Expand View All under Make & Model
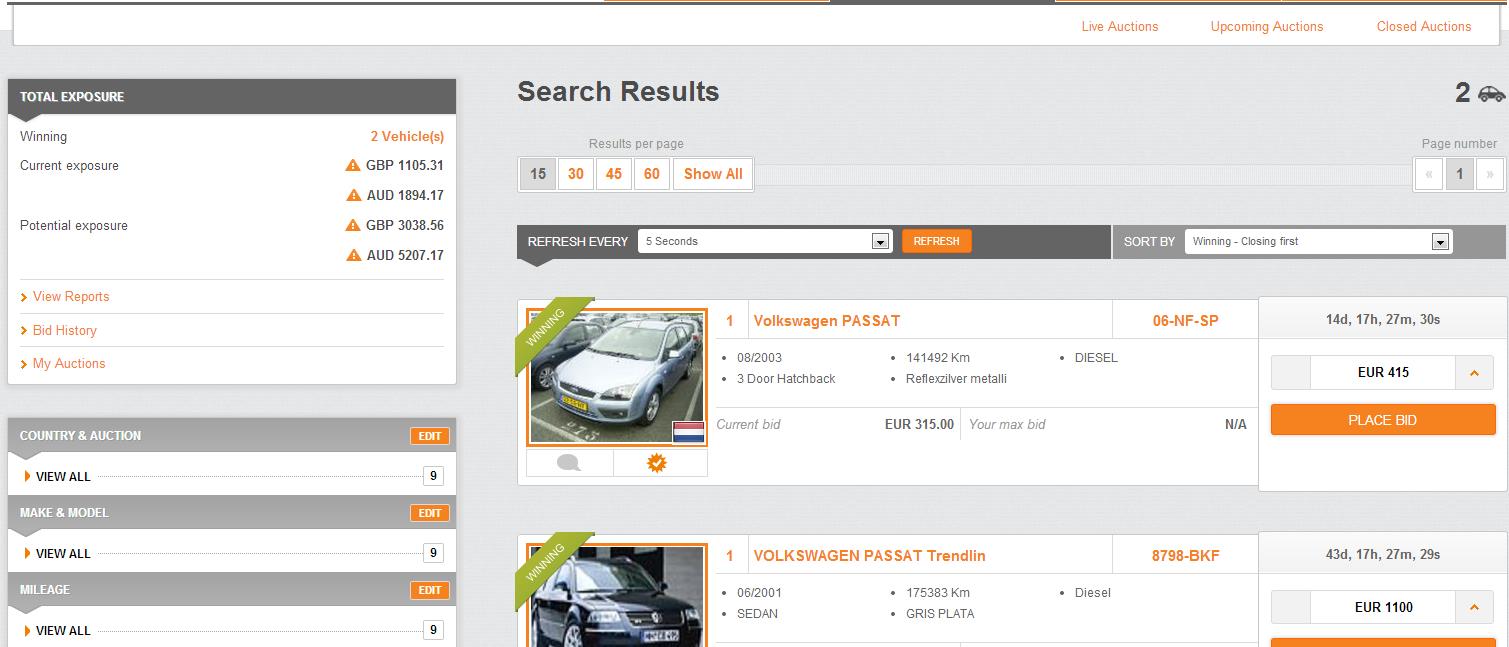 click(63, 554)
